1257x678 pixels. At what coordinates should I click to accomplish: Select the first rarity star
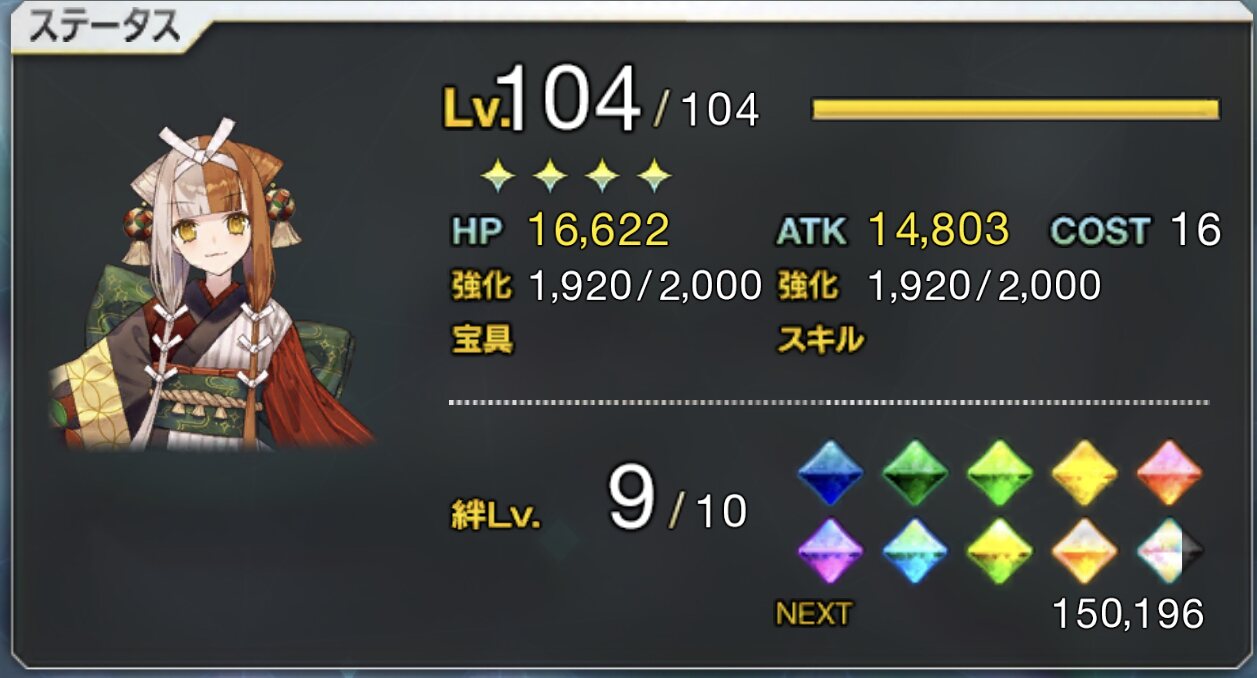[497, 177]
